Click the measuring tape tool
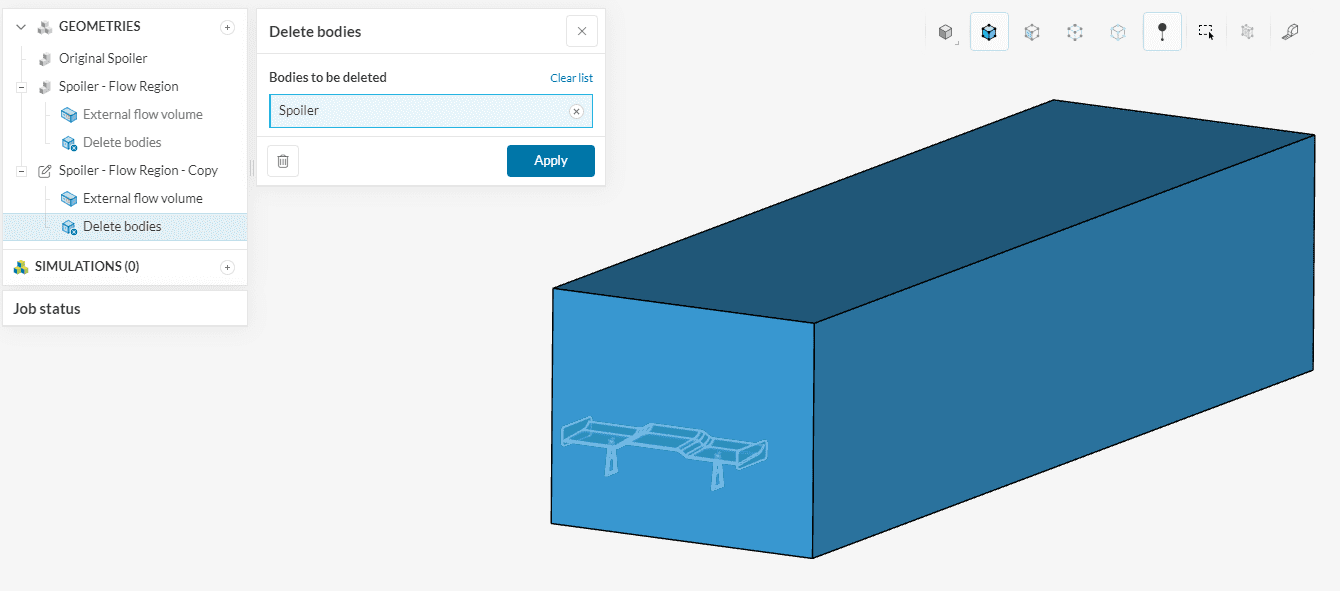Image resolution: width=1340 pixels, height=591 pixels. coord(1290,32)
